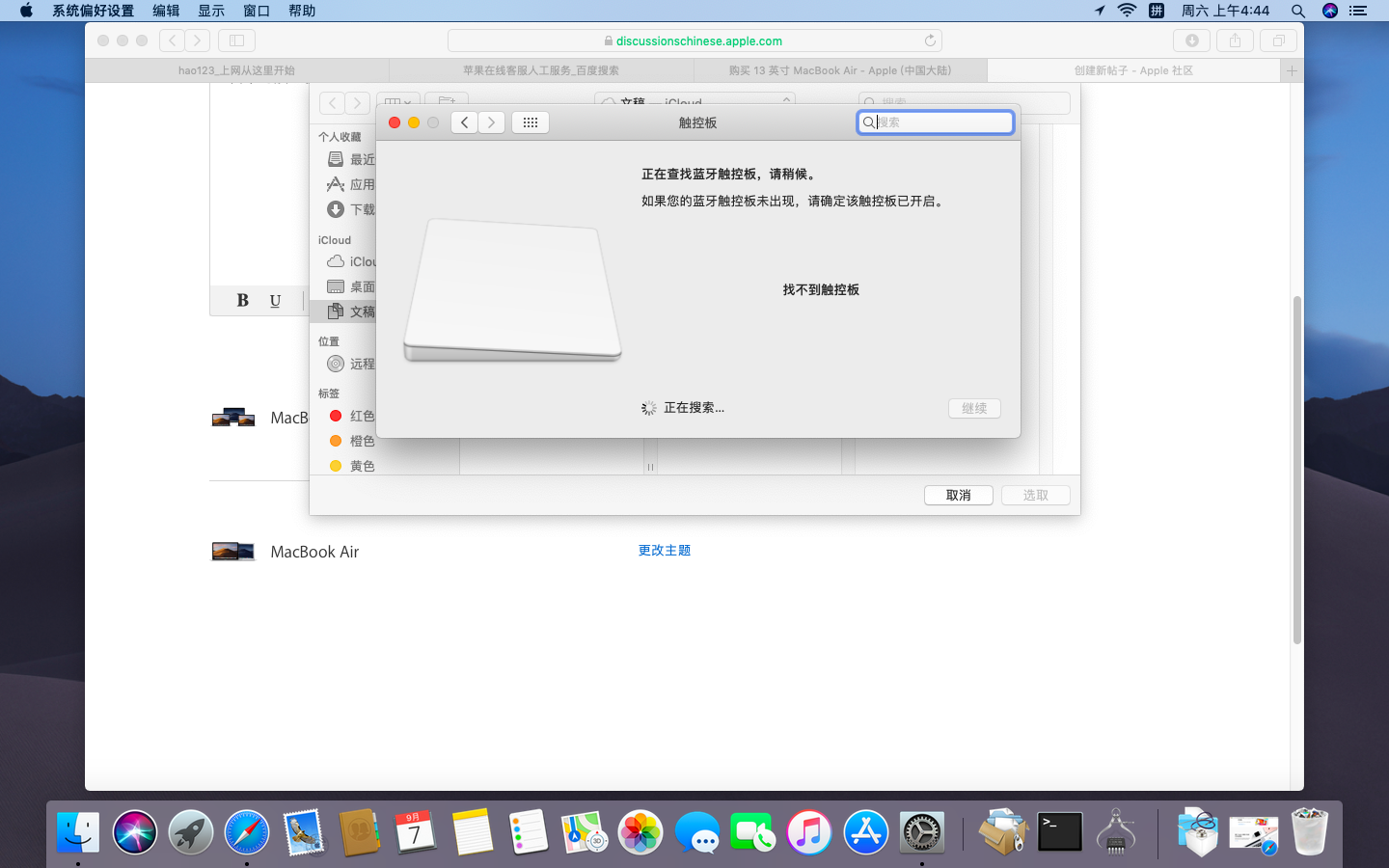Click the Safari reload page icon
Viewport: 1389px width, 868px height.
pos(930,41)
